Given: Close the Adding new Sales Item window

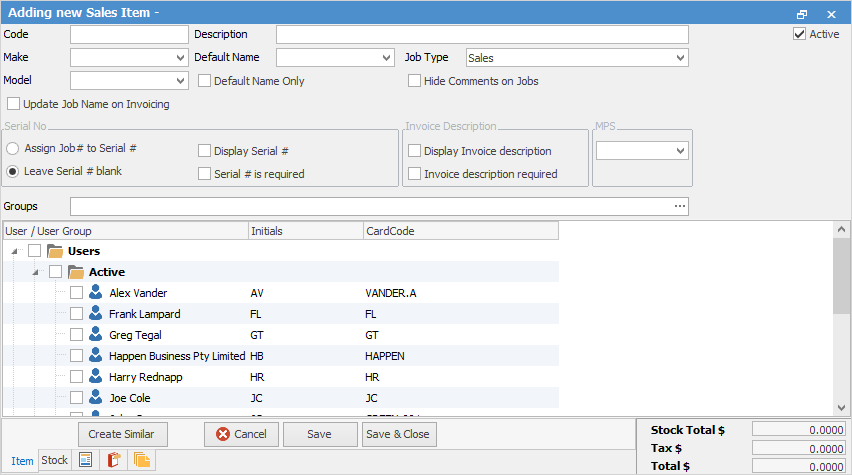Looking at the screenshot, I should point(831,14).
